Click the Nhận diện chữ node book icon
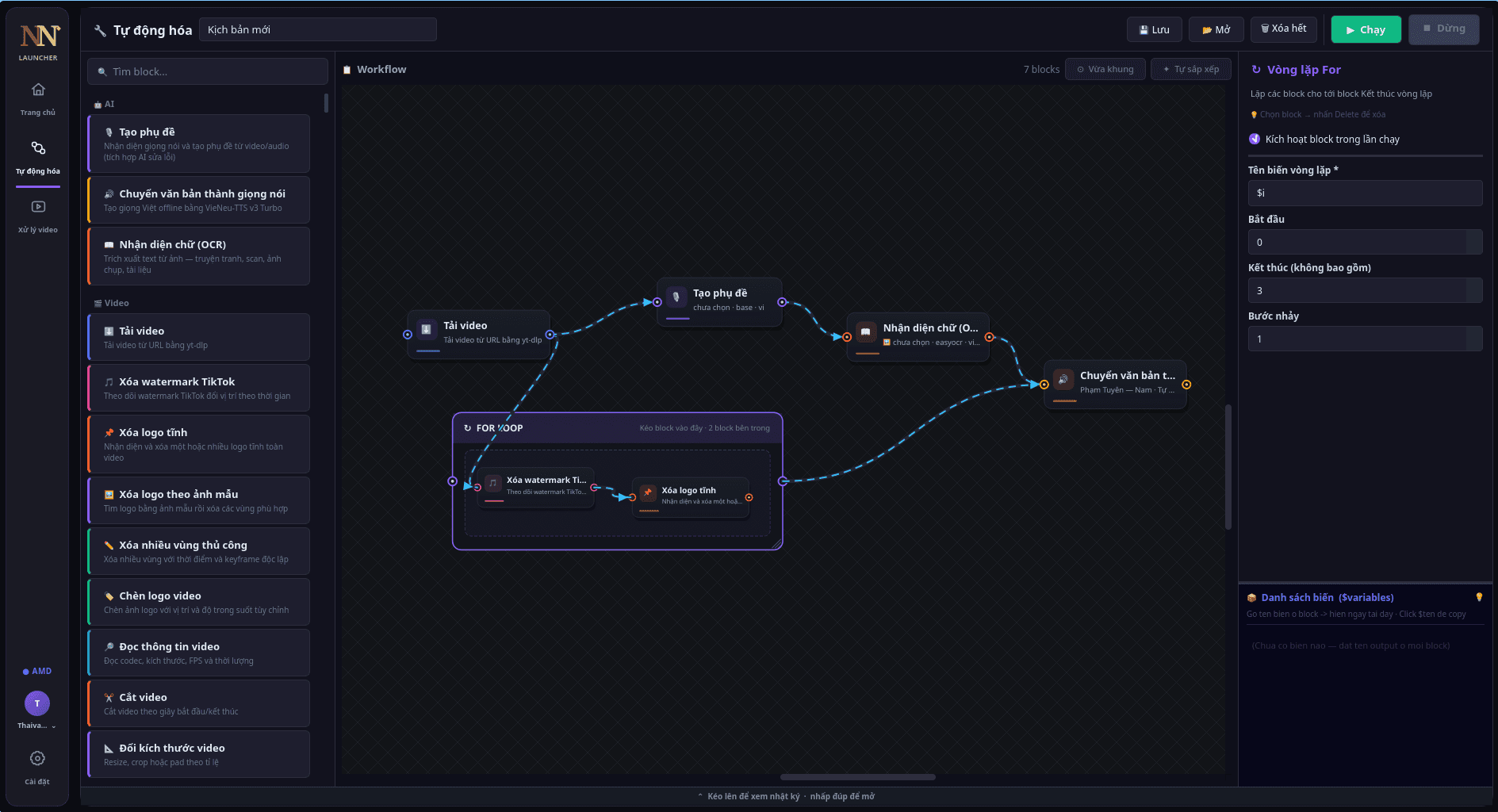This screenshot has width=1498, height=812. (x=866, y=332)
